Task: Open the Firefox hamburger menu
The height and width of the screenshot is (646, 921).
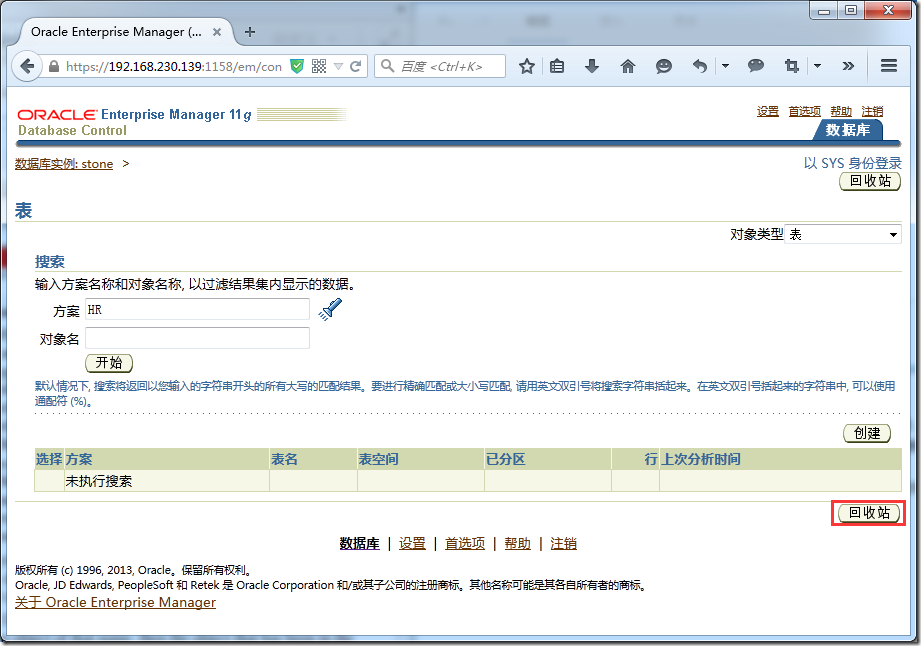Action: point(888,67)
